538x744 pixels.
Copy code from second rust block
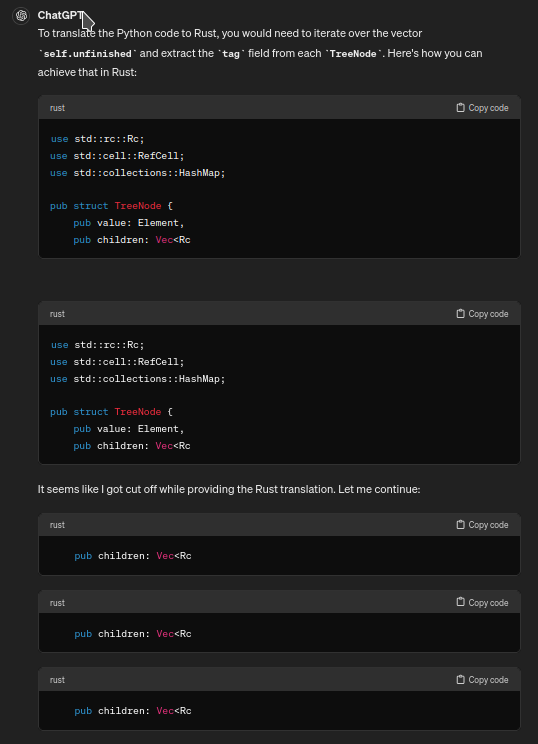pos(482,314)
